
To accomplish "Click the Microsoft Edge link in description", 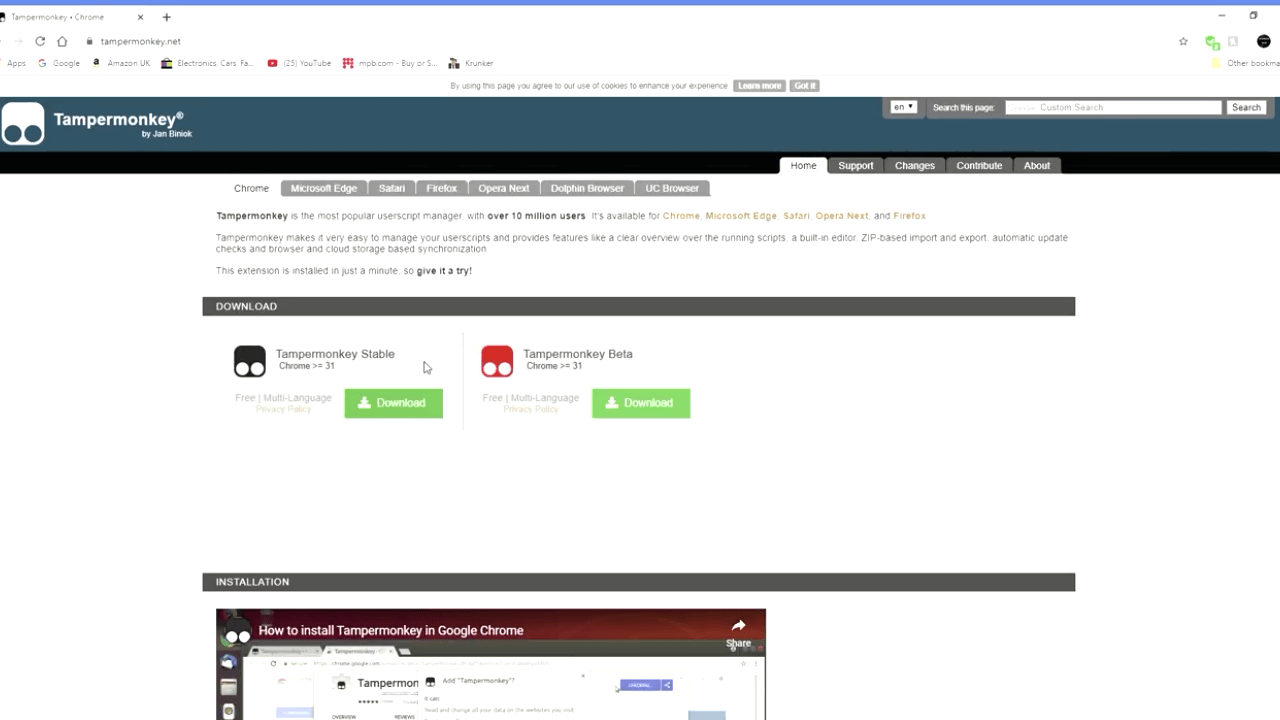I will 741,216.
